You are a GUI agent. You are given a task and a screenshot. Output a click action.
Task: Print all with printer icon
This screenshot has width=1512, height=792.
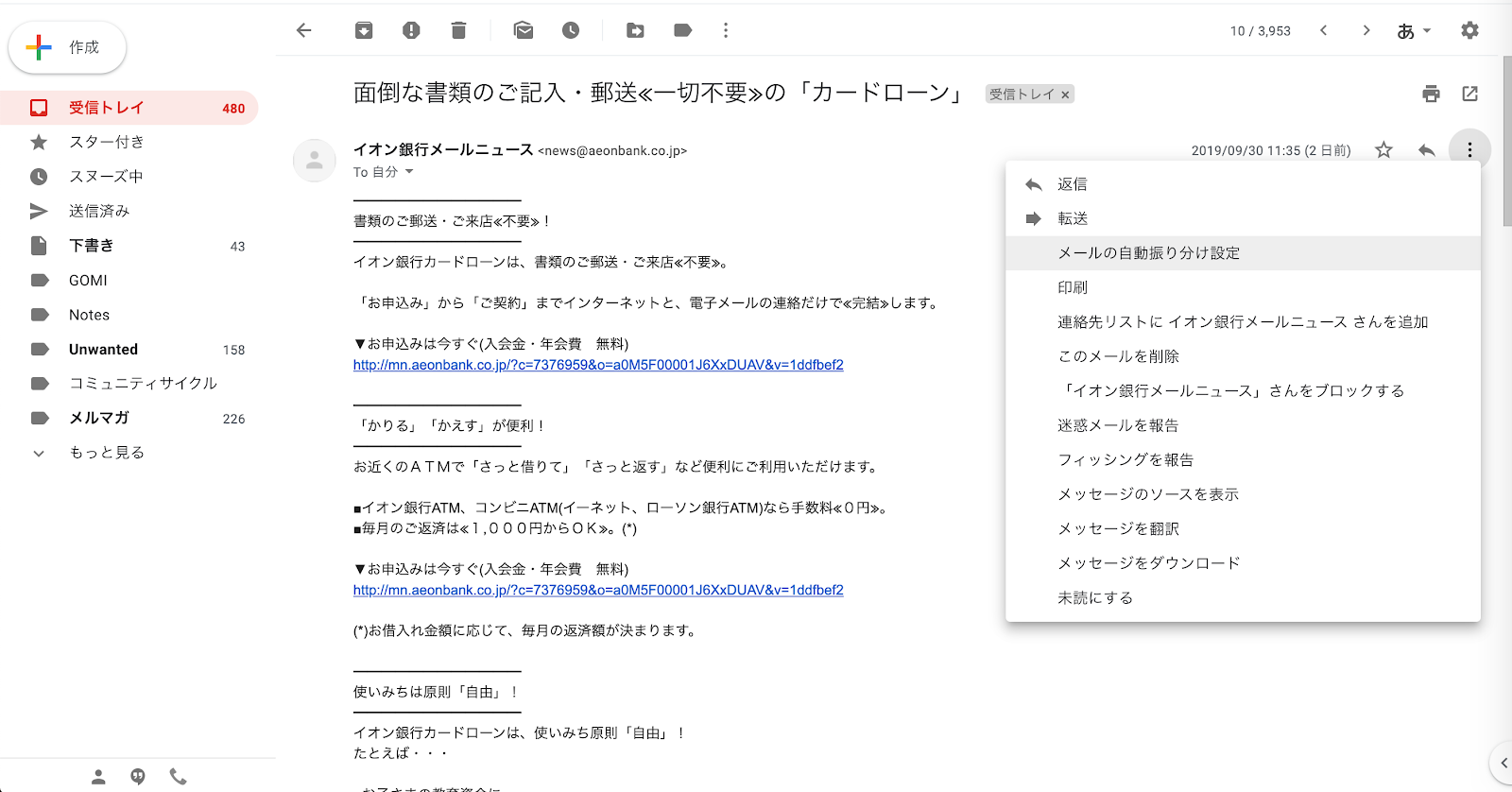click(1431, 94)
